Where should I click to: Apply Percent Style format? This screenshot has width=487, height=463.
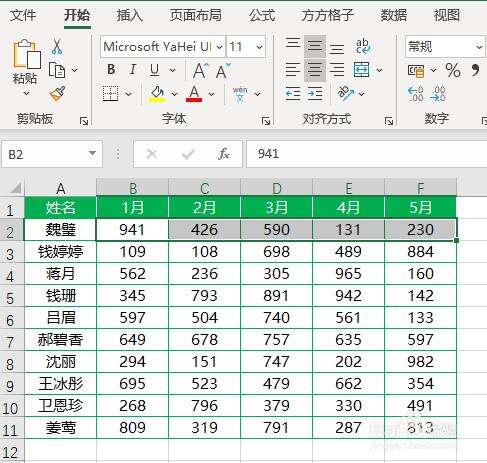pyautogui.click(x=453, y=70)
